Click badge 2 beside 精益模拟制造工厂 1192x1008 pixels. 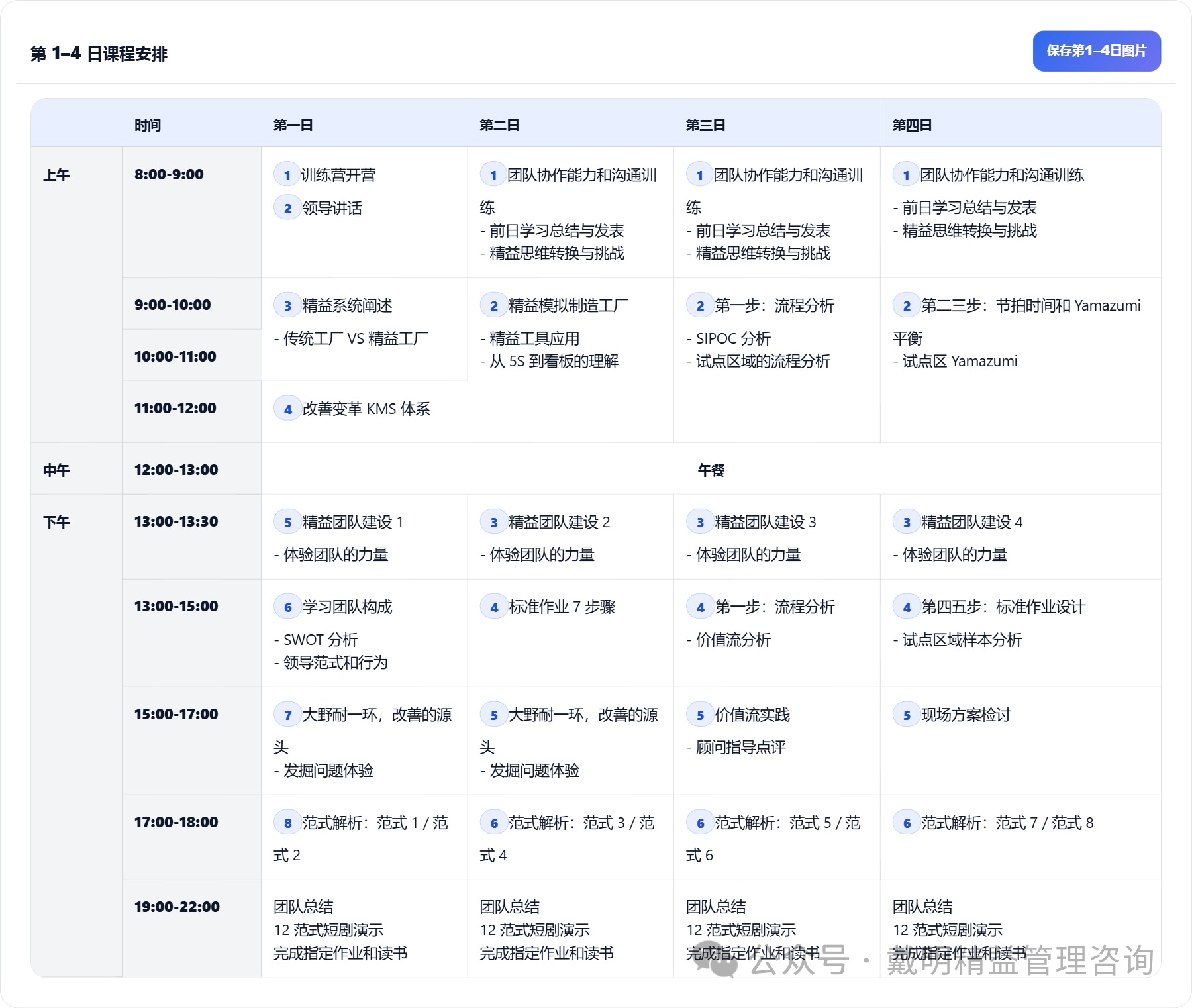pyautogui.click(x=493, y=305)
